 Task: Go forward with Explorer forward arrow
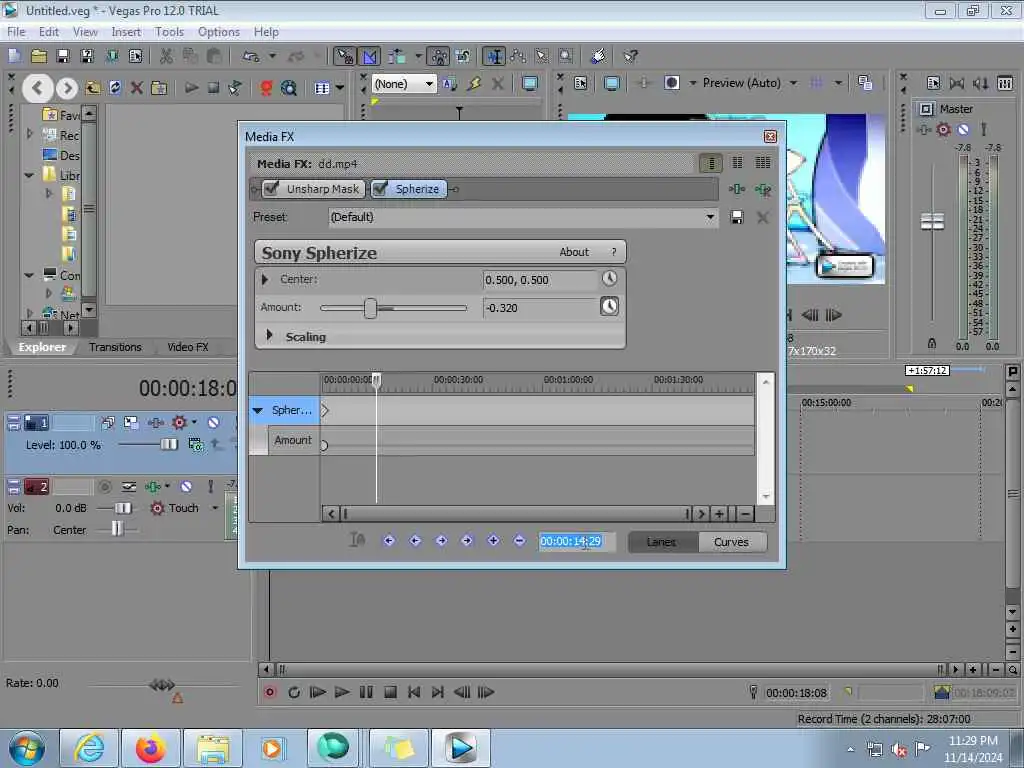67,88
